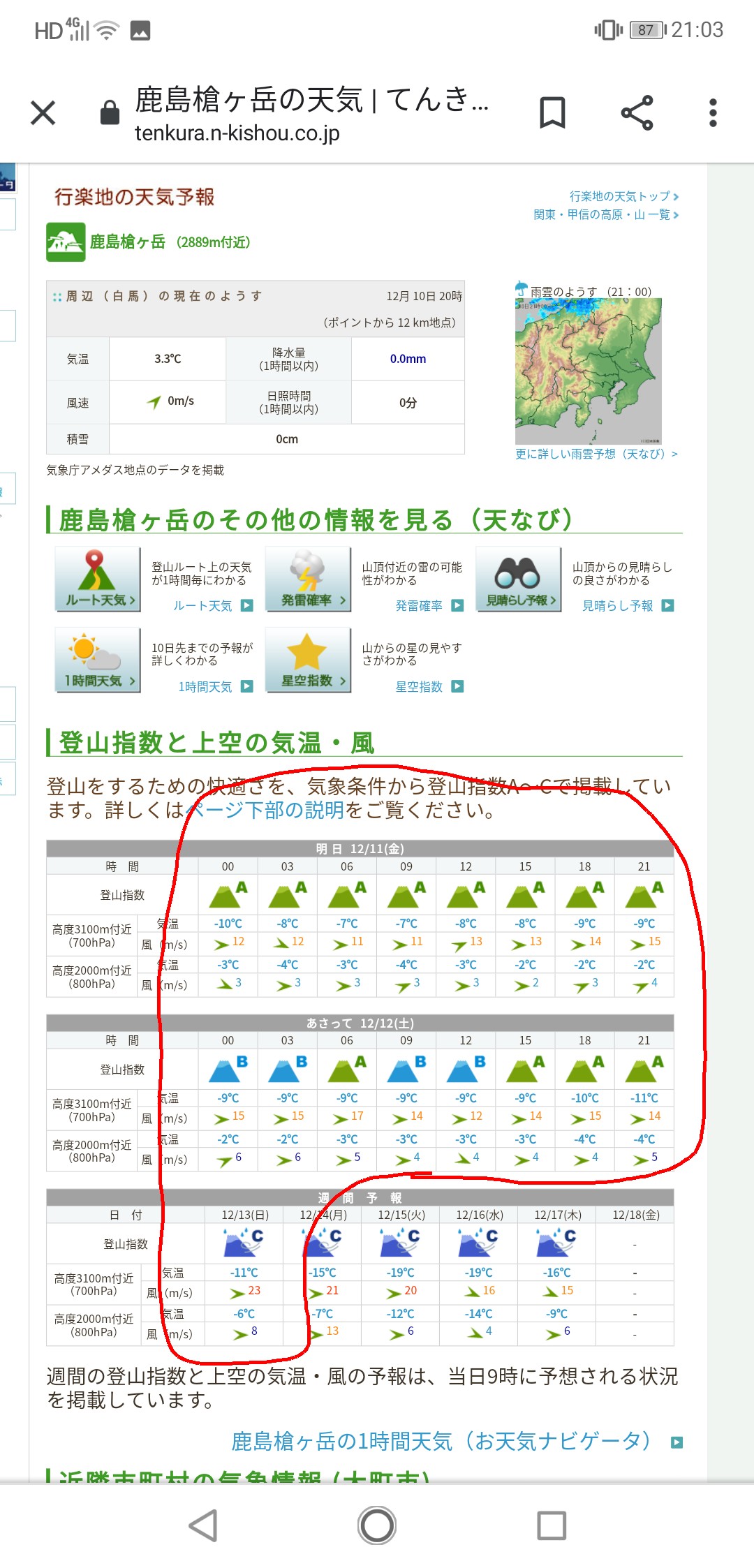
Task: Select the 0.0mm precipitation value
Action: click(x=408, y=359)
